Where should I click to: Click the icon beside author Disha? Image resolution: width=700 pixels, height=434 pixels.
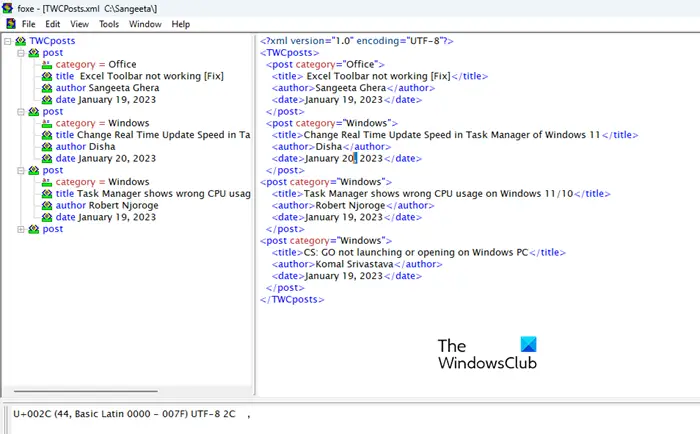(x=47, y=146)
